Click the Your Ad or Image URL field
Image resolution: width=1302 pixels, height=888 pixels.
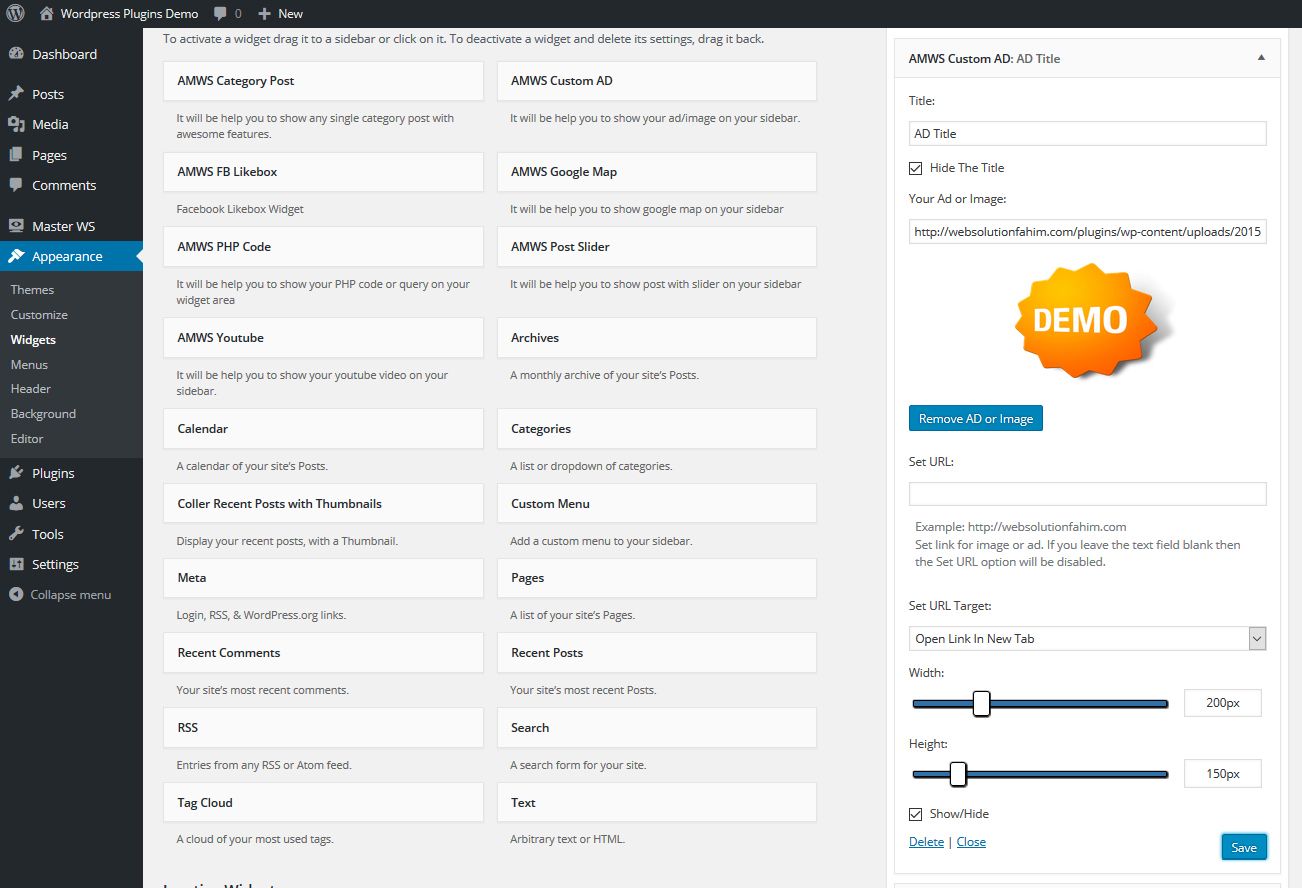click(x=1087, y=232)
